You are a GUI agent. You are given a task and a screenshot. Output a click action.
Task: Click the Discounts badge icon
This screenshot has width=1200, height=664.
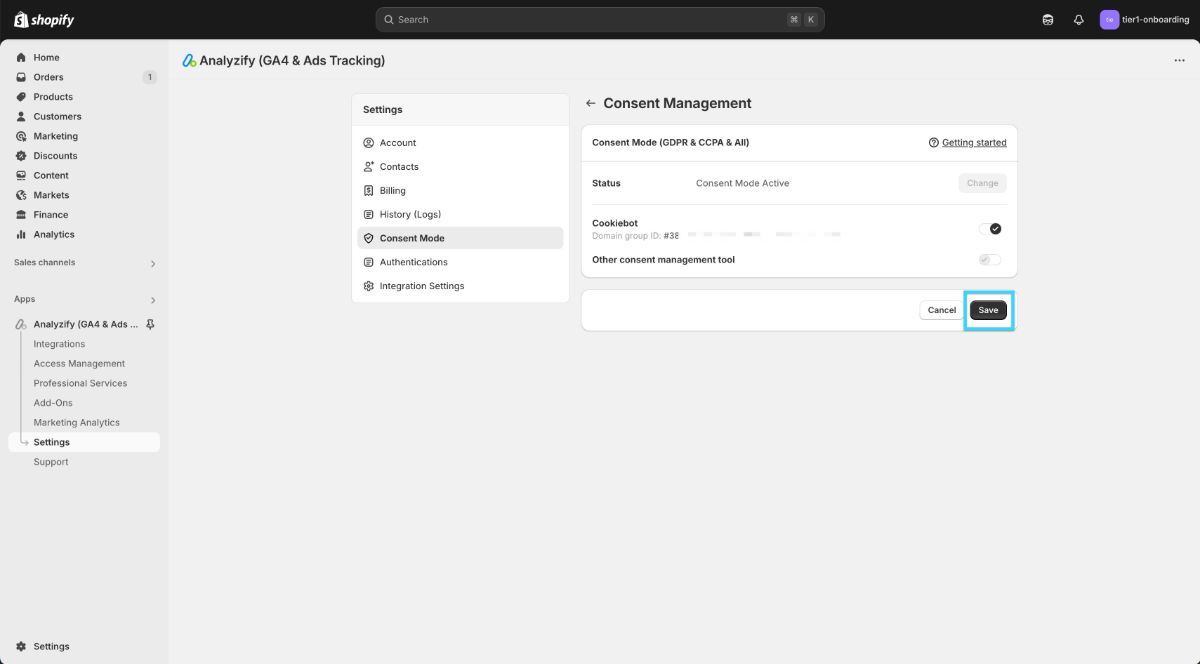click(x=21, y=156)
